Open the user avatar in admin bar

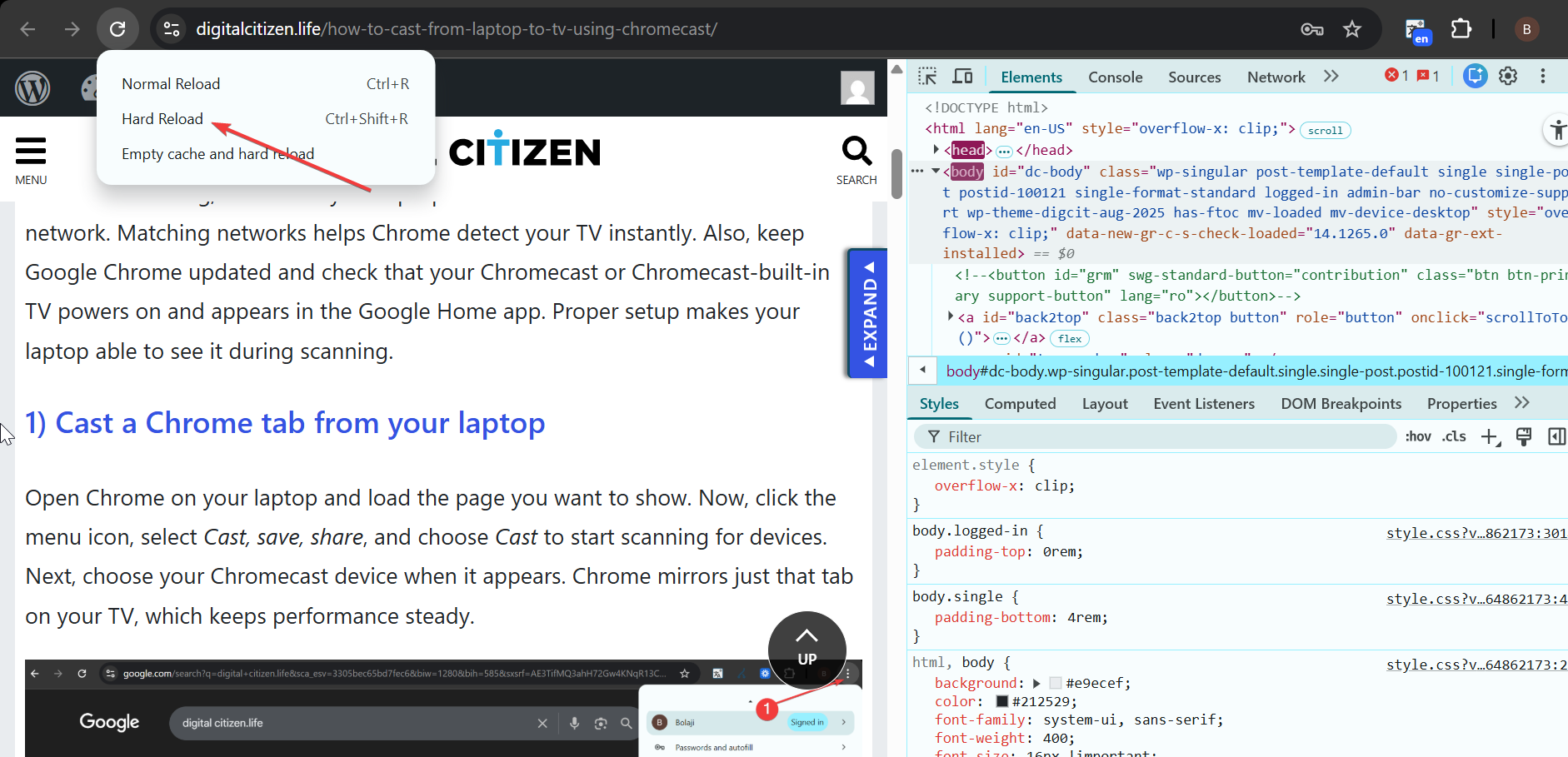coord(857,88)
